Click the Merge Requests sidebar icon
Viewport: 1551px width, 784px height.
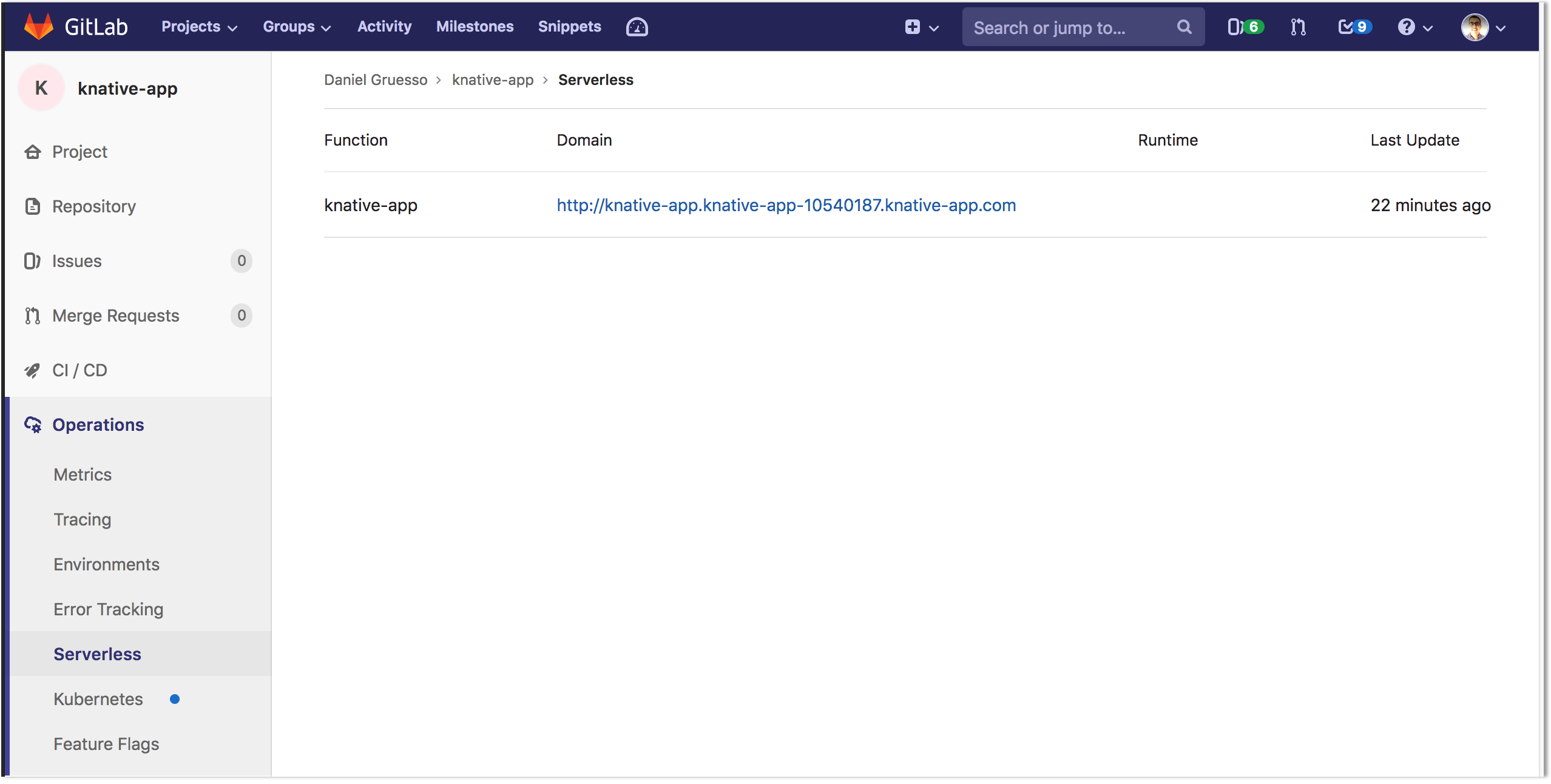click(32, 316)
